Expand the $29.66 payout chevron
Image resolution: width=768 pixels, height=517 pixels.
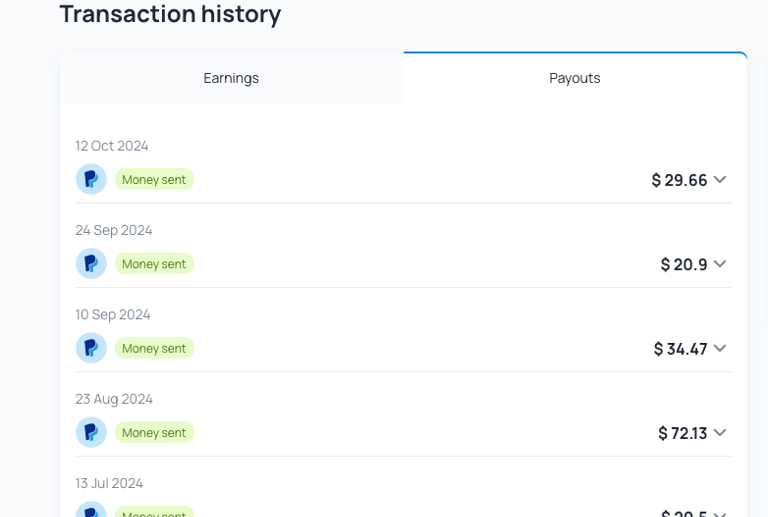click(x=720, y=180)
